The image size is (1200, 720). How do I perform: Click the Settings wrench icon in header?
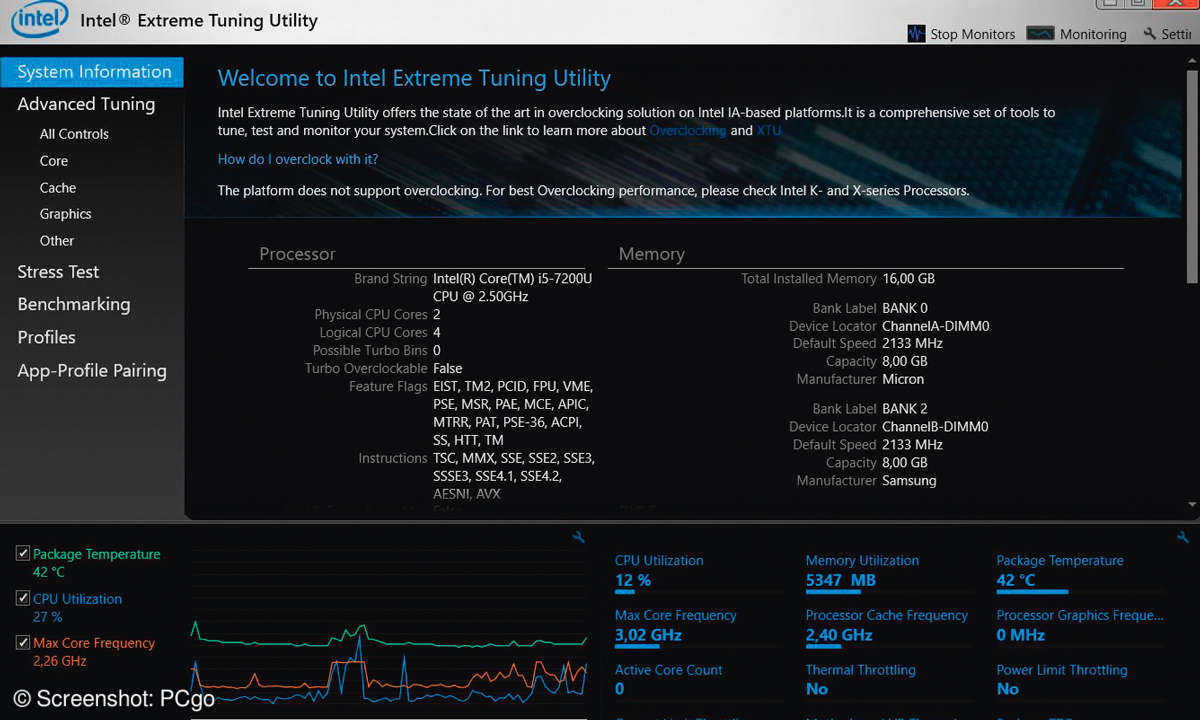click(1150, 34)
